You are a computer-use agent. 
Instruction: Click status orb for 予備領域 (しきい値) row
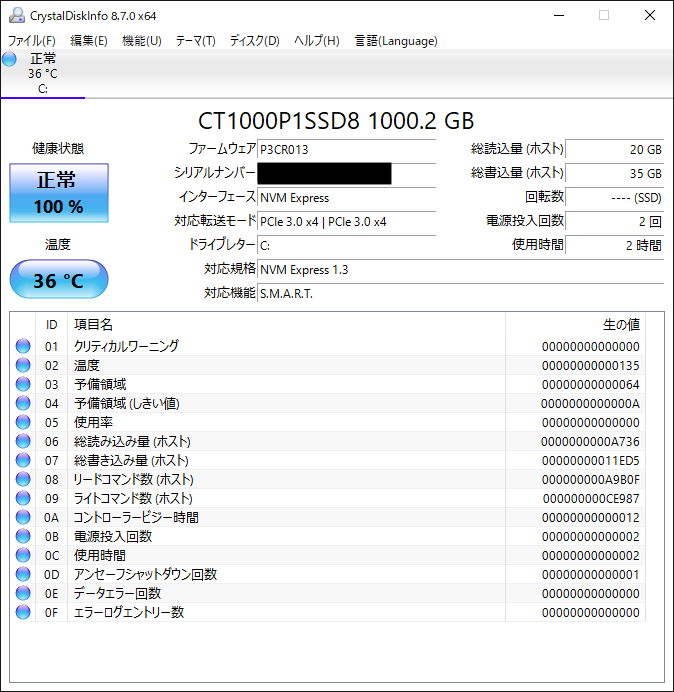(23, 403)
